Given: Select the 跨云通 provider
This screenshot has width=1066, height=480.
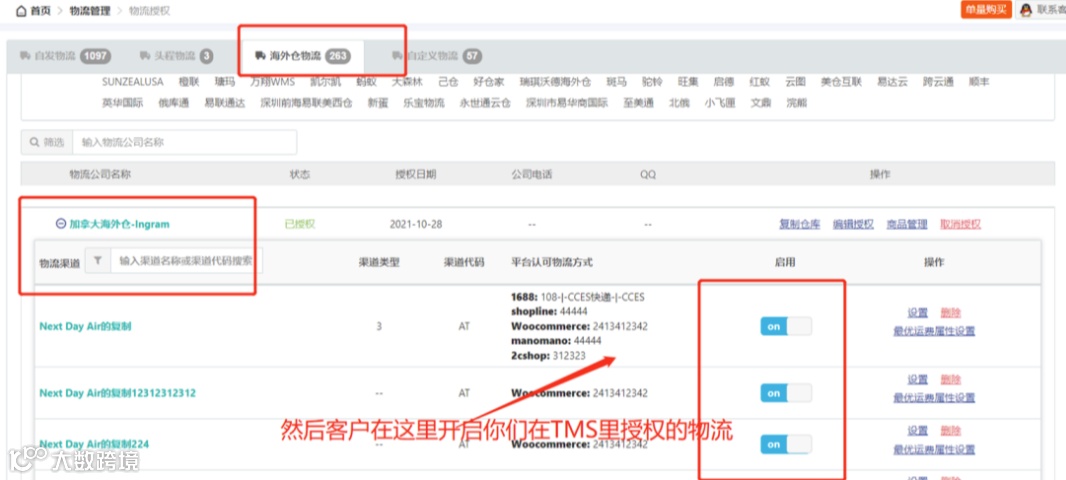Looking at the screenshot, I should point(938,82).
